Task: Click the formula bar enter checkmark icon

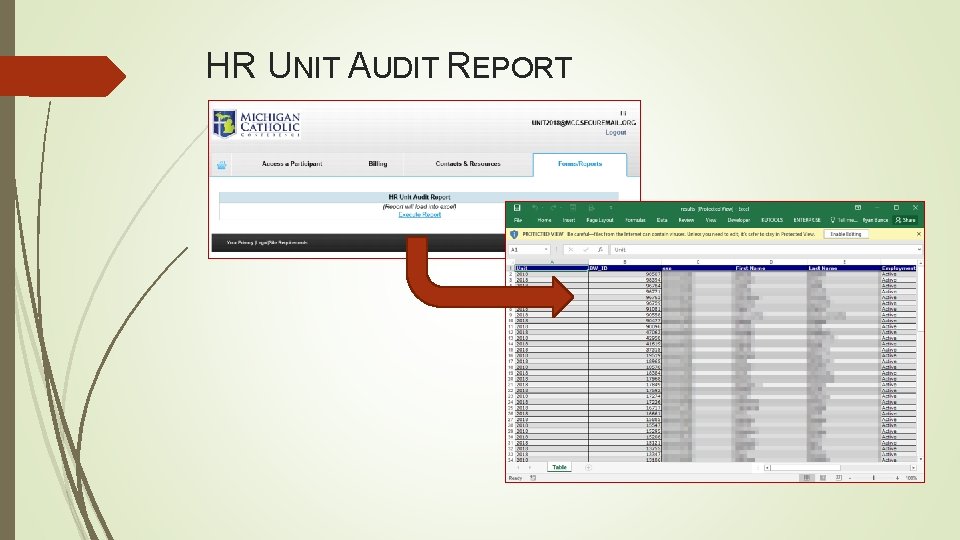Action: point(585,250)
